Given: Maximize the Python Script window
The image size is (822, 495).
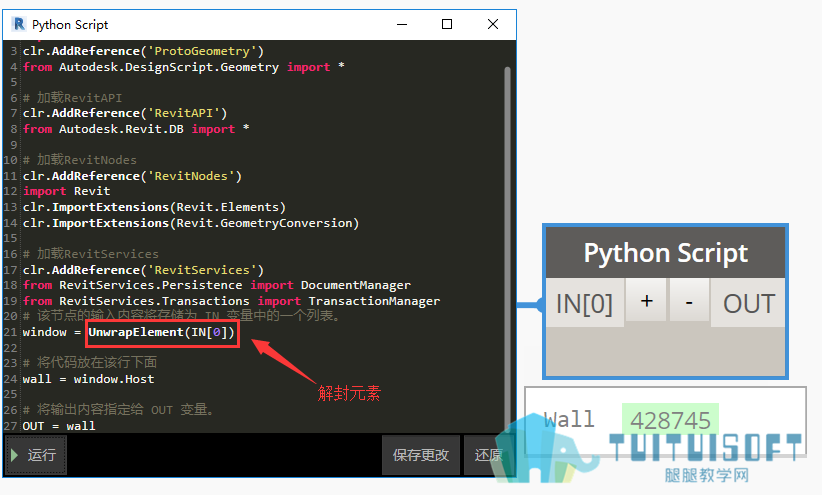Looking at the screenshot, I should click(447, 24).
